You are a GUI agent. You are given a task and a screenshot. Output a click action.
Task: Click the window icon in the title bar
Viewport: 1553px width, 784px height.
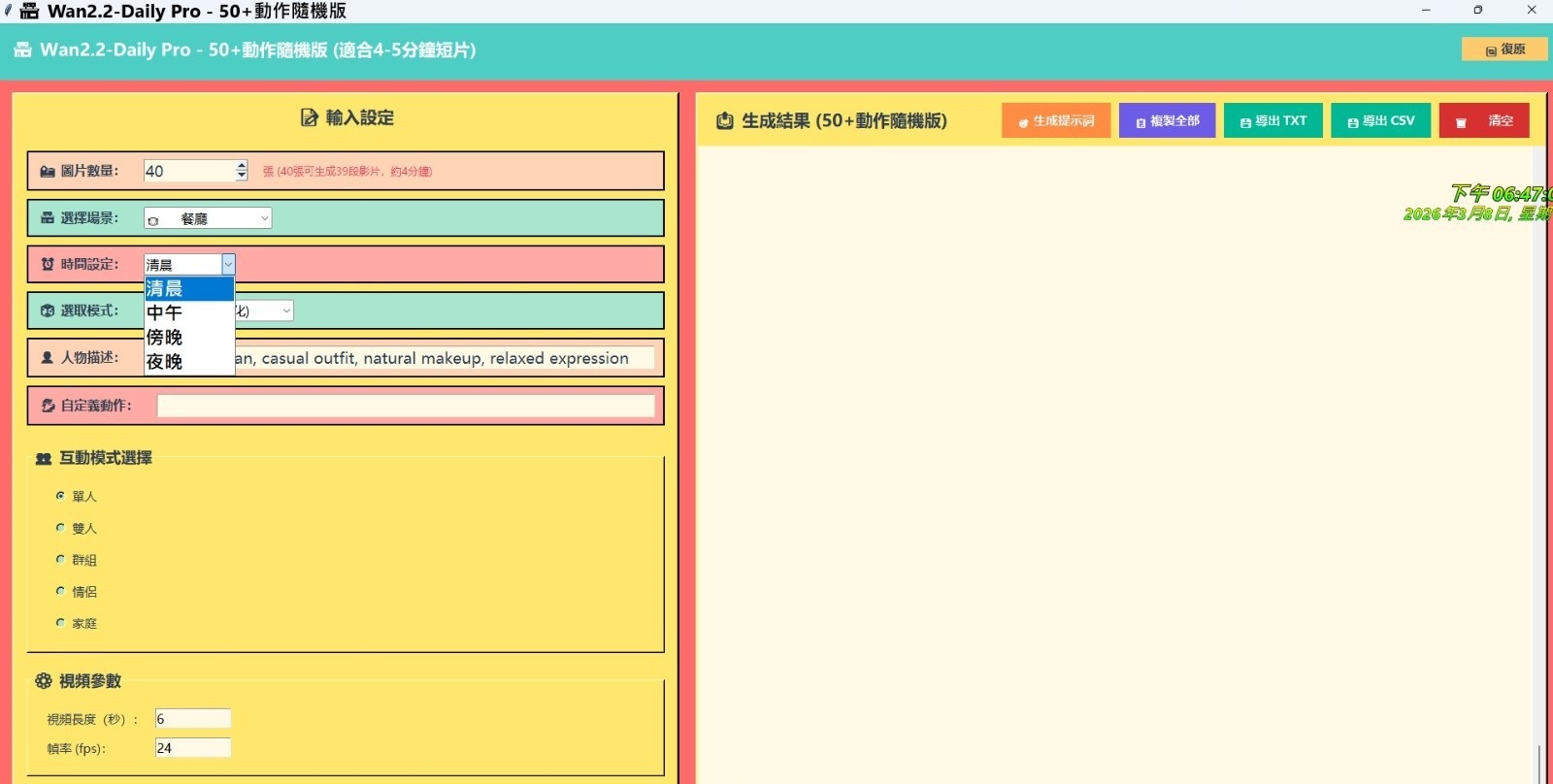click(x=30, y=11)
